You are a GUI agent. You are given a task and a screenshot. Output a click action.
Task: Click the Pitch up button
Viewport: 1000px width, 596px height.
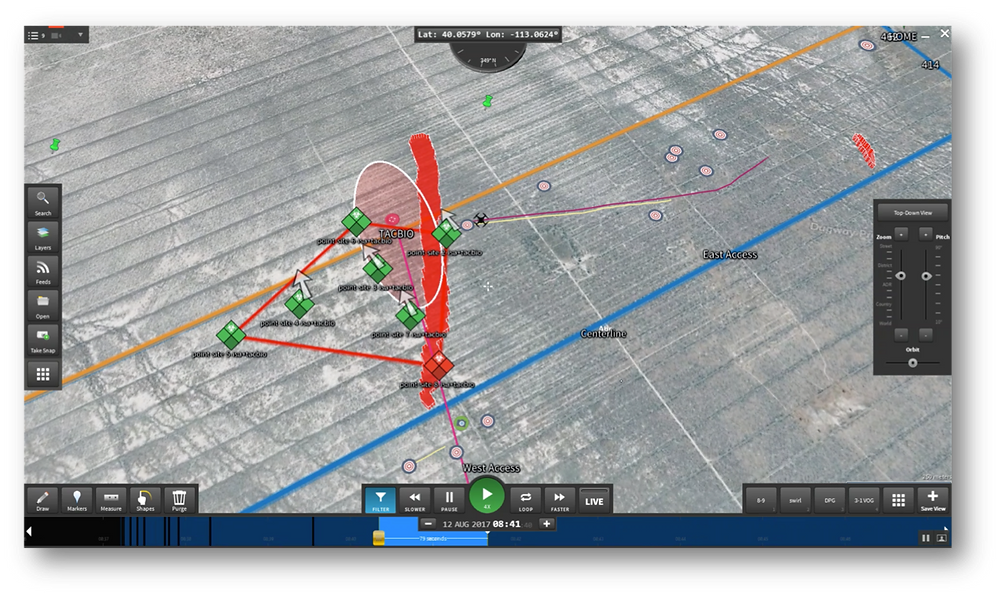point(925,235)
